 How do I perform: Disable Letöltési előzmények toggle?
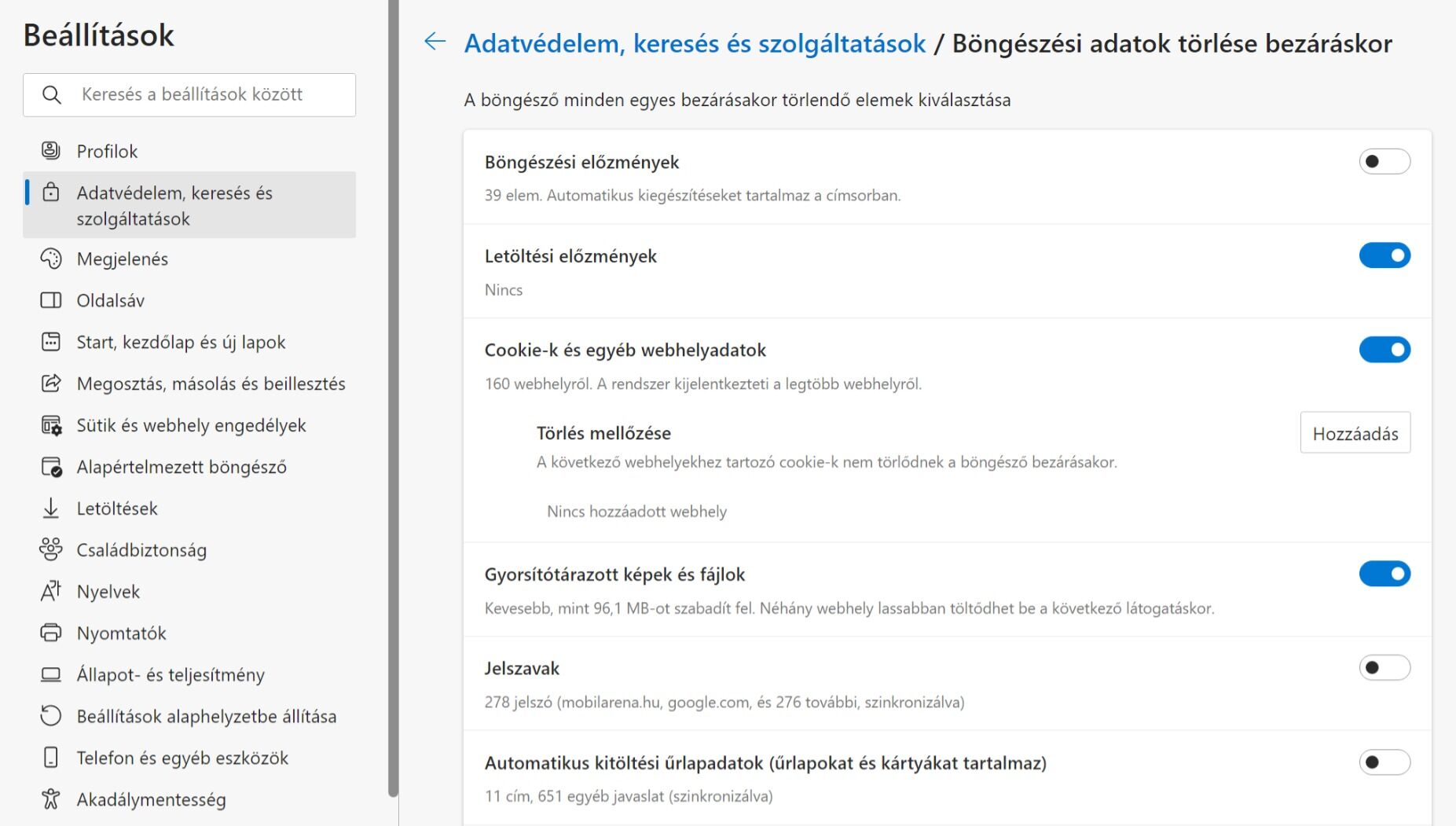pyautogui.click(x=1384, y=255)
